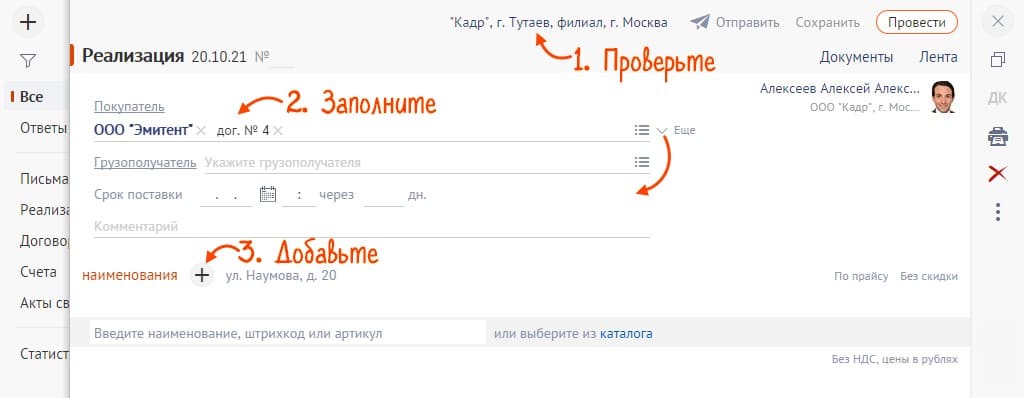Toggle the Без скидки option
This screenshot has height=398, width=1024.
[929, 276]
